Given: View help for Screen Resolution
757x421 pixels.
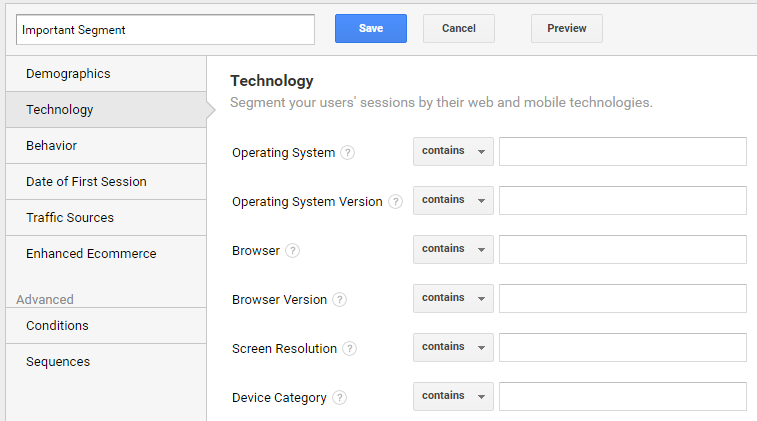Looking at the screenshot, I should click(x=350, y=348).
